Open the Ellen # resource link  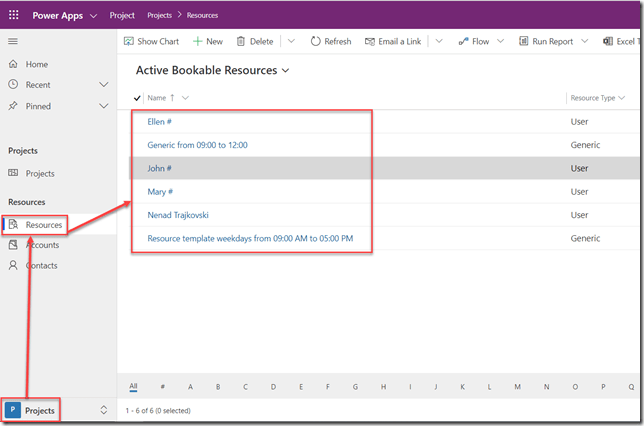pos(160,122)
